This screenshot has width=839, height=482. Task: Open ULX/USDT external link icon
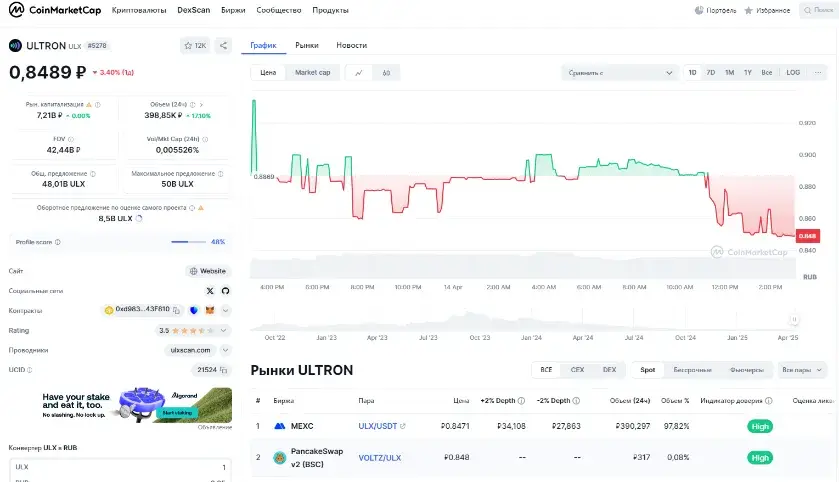403,426
